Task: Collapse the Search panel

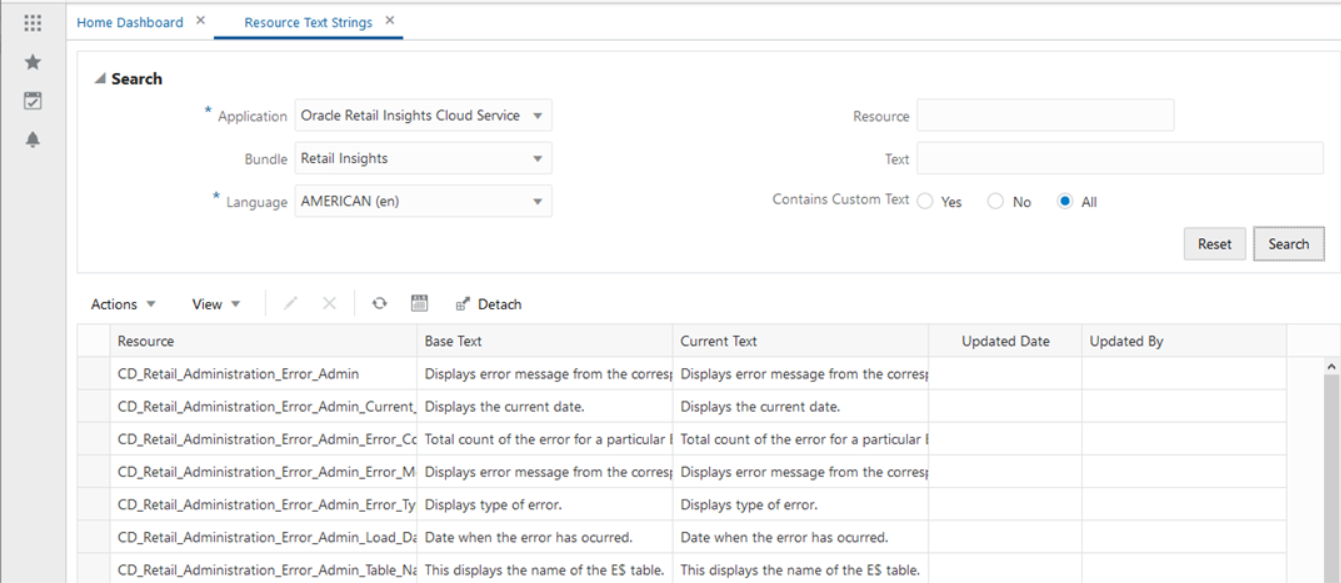Action: pyautogui.click(x=100, y=79)
